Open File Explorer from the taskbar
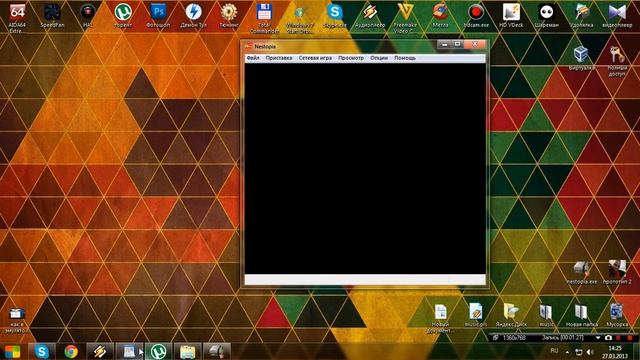Image resolution: width=640 pixels, height=360 pixels. 187,351
